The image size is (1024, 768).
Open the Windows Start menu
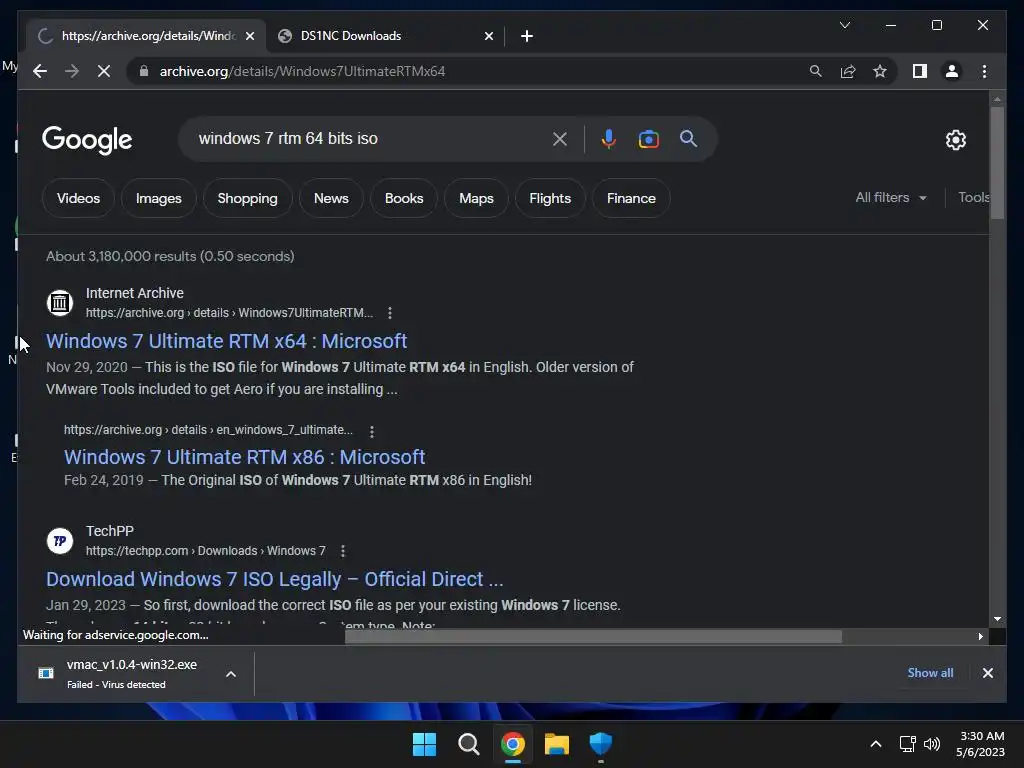424,744
